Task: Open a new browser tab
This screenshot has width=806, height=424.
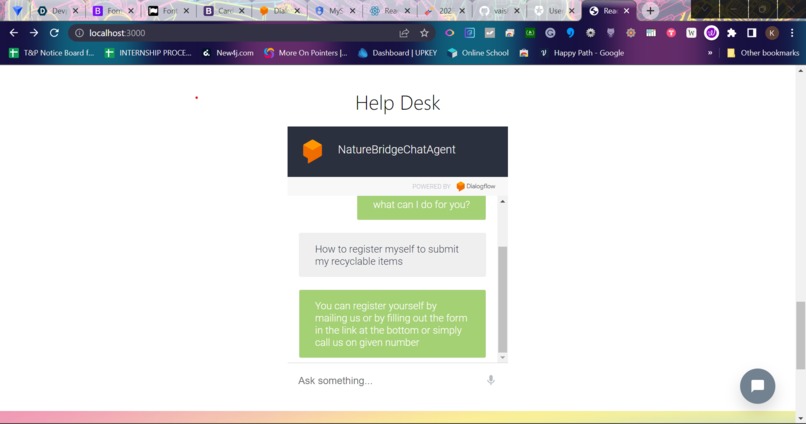Action: (650, 11)
